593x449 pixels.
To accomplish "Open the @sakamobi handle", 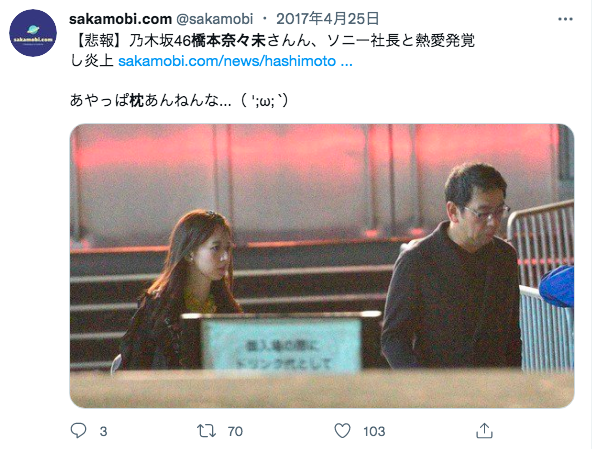I will [215, 19].
